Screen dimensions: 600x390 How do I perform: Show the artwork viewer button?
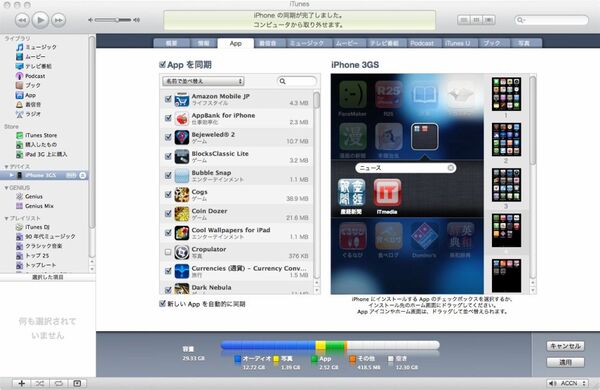pos(77,383)
